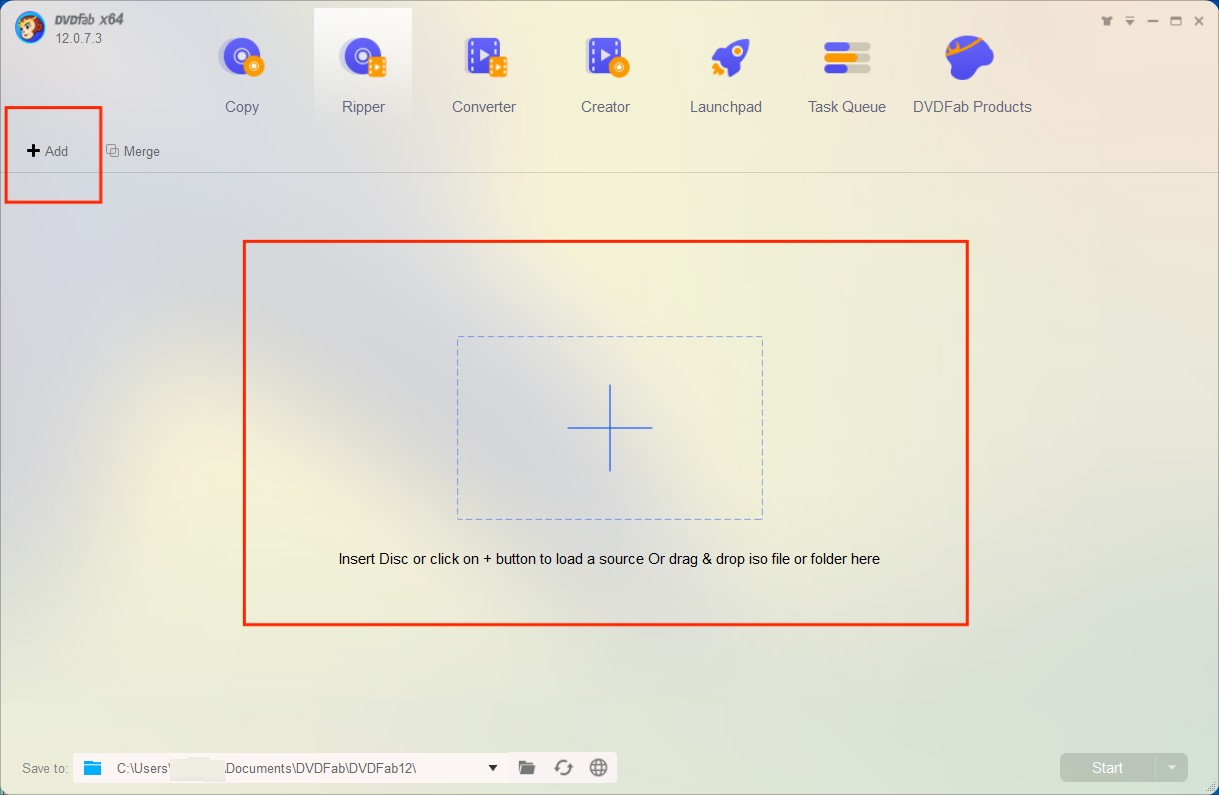Click the "Save to:" label

pos(45,768)
